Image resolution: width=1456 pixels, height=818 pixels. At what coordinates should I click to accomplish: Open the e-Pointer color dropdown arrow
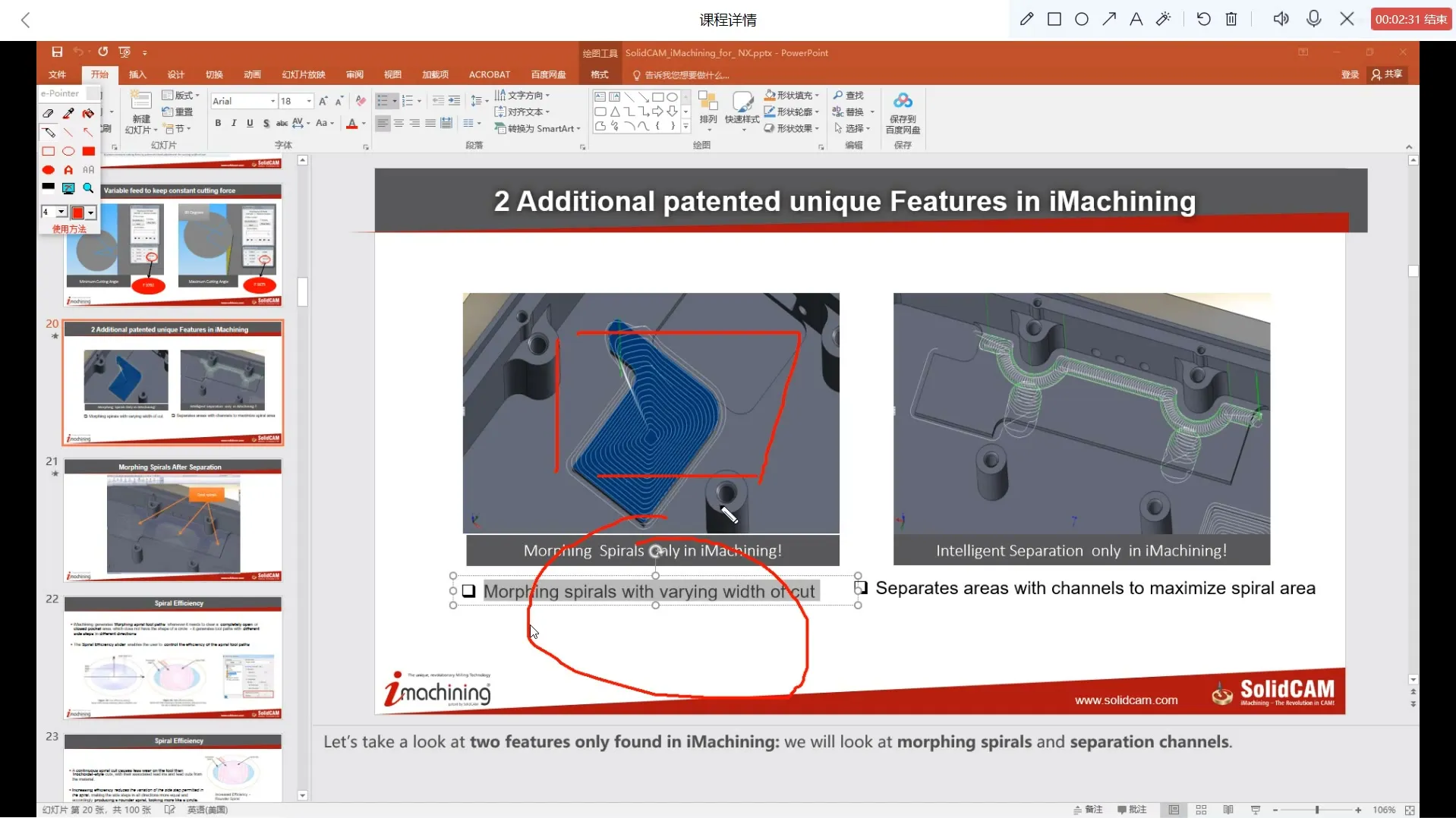(x=91, y=212)
